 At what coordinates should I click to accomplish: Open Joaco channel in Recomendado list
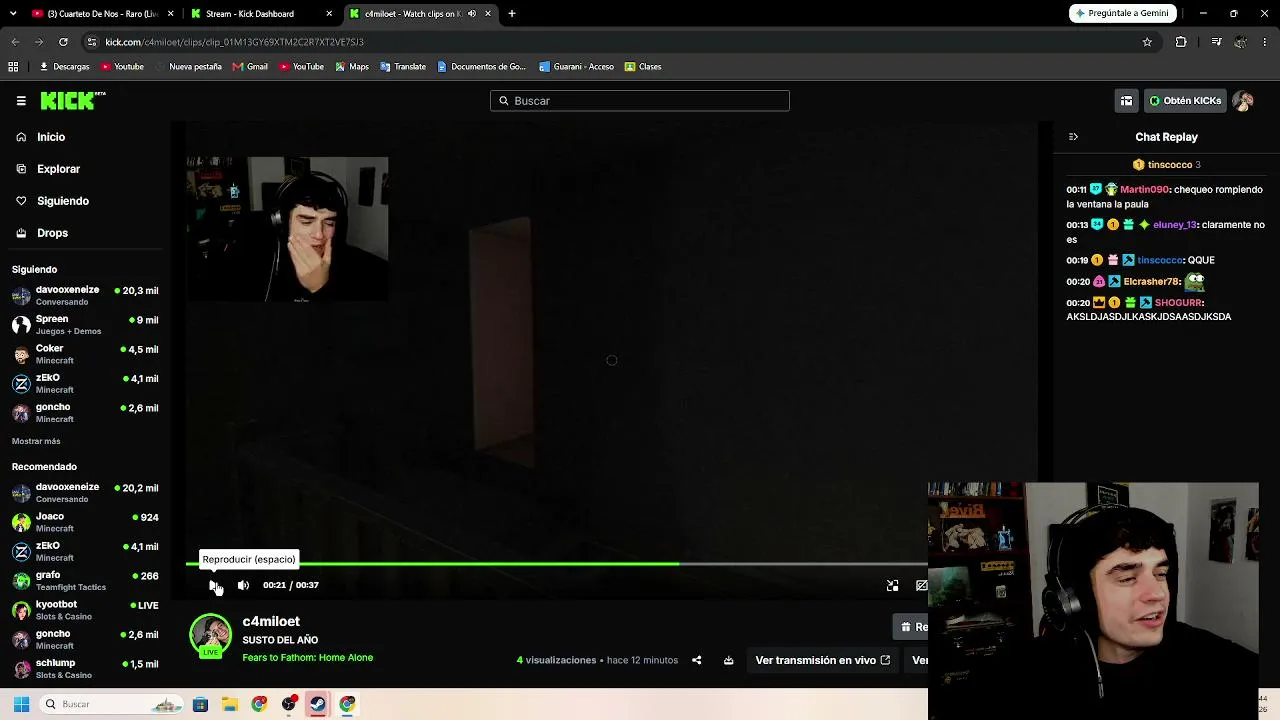[x=85, y=522]
